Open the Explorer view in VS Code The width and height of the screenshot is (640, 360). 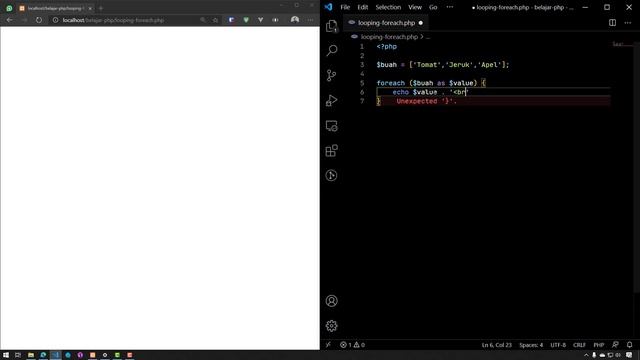(x=331, y=26)
